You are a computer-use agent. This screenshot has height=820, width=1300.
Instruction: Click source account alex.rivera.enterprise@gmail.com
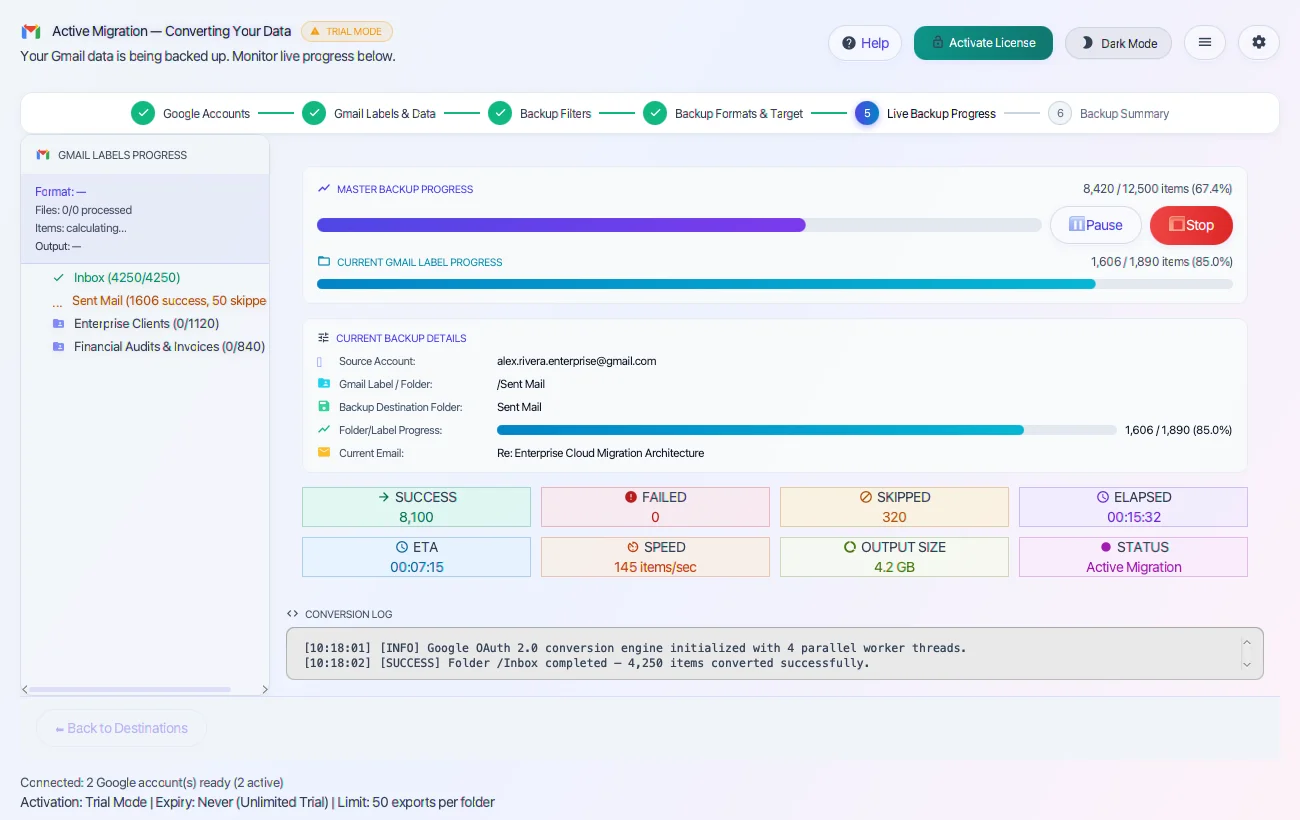(577, 361)
